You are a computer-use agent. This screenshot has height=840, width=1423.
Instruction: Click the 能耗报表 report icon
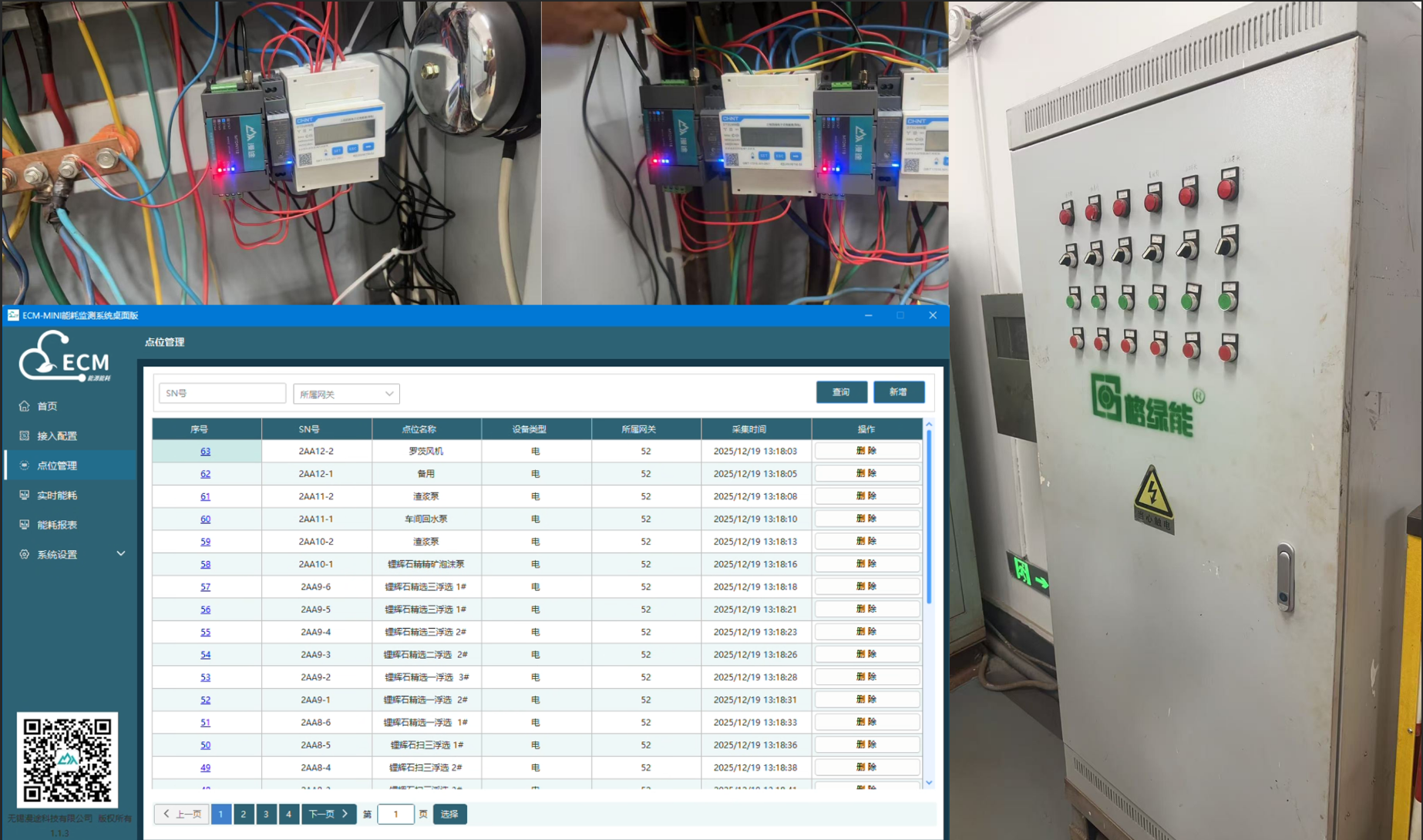tap(25, 525)
